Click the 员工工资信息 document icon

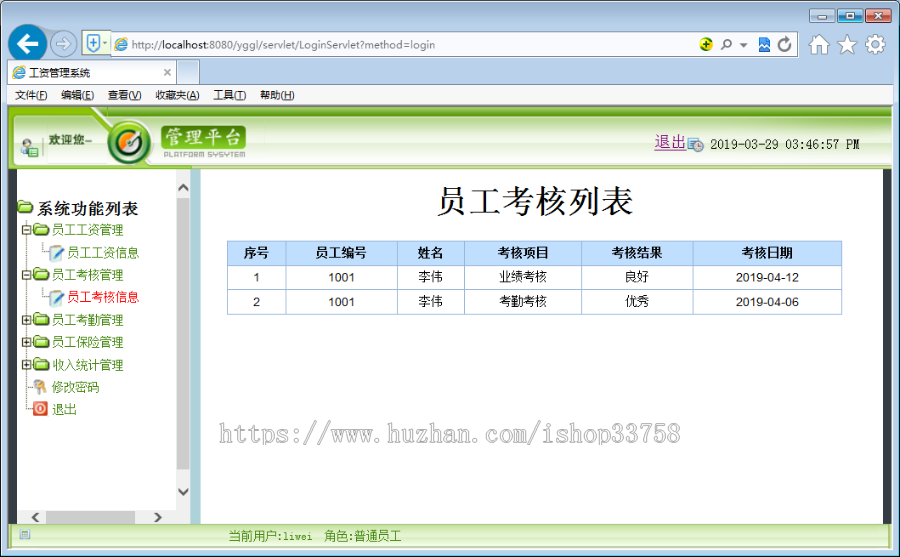[x=56, y=253]
